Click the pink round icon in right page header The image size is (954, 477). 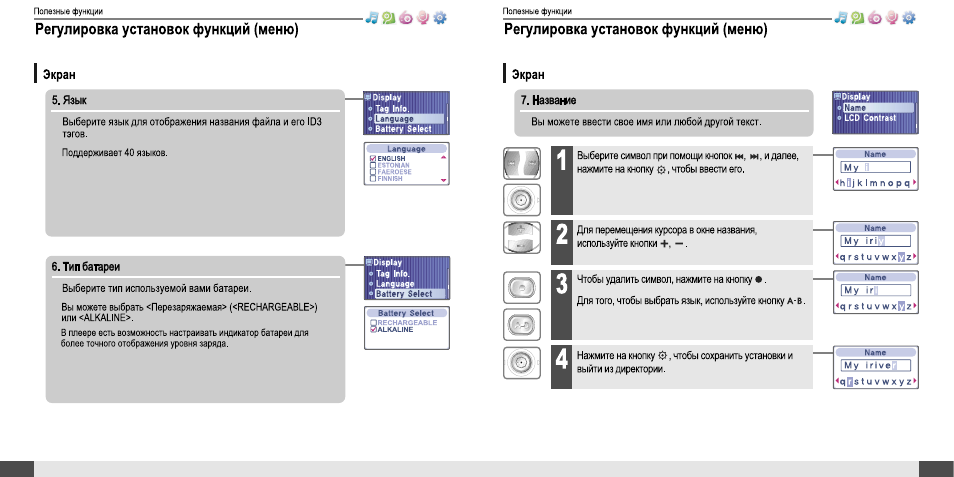coord(875,18)
